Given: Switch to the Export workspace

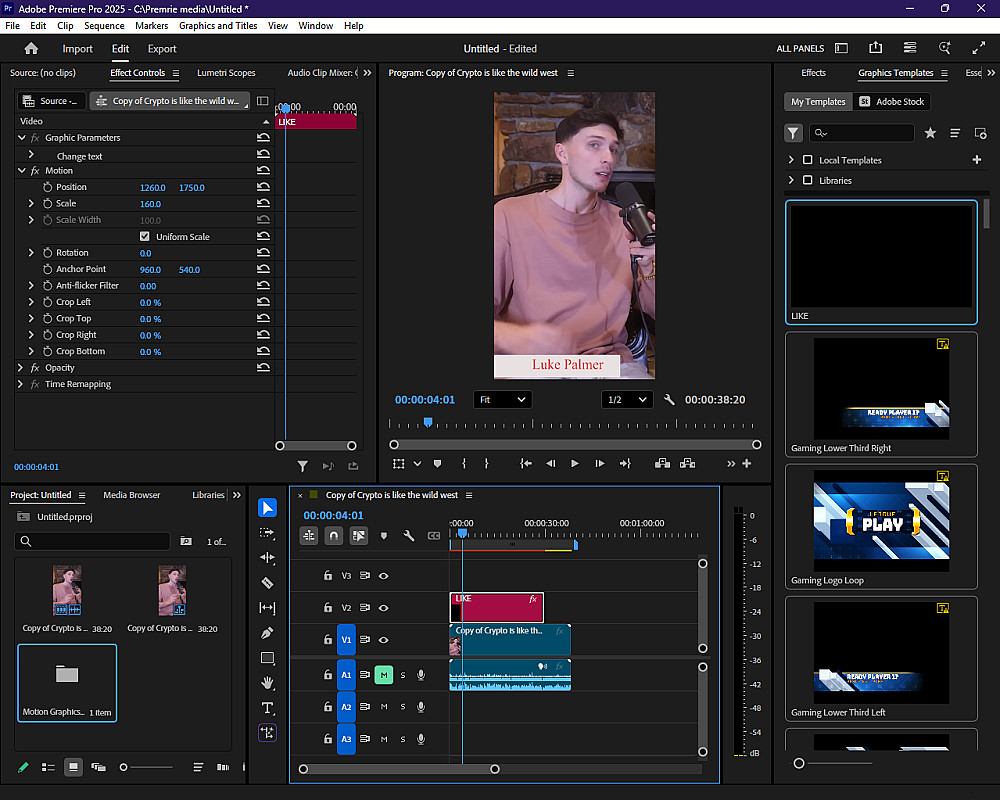Looking at the screenshot, I should (162, 49).
